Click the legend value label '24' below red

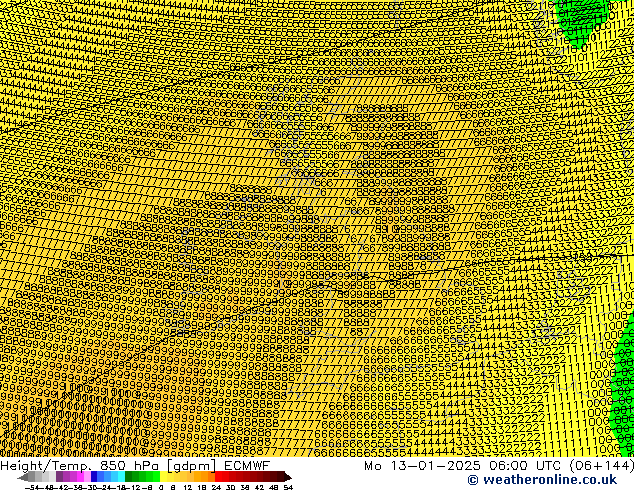pyautogui.click(x=216, y=488)
